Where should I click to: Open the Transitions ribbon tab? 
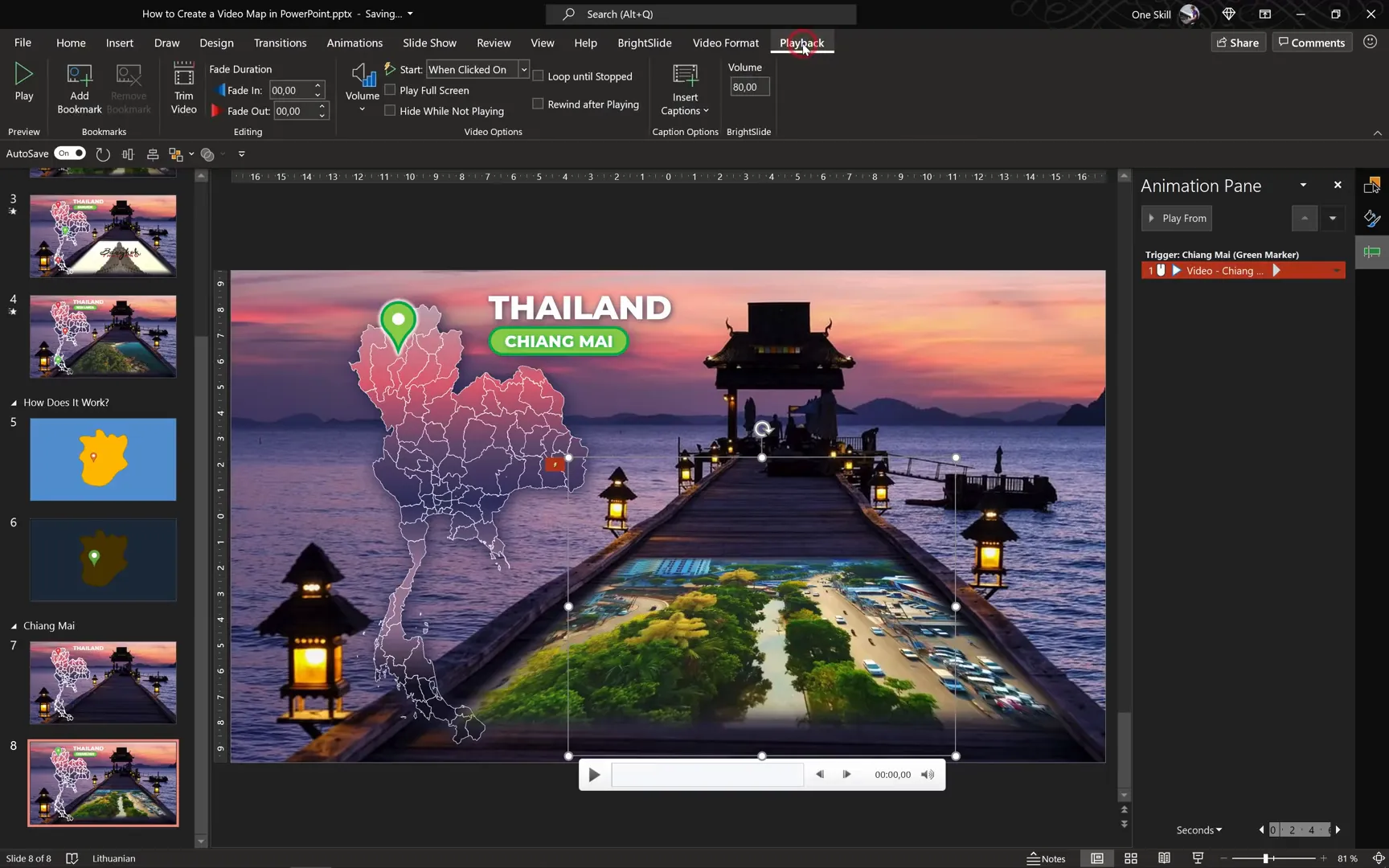tap(280, 43)
